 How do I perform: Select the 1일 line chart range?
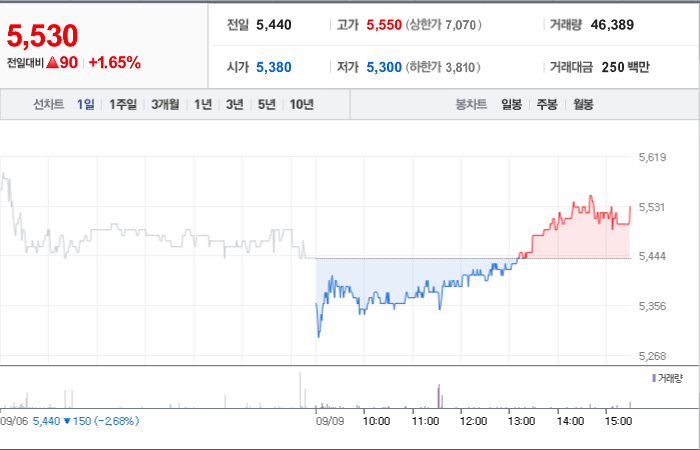pos(85,104)
